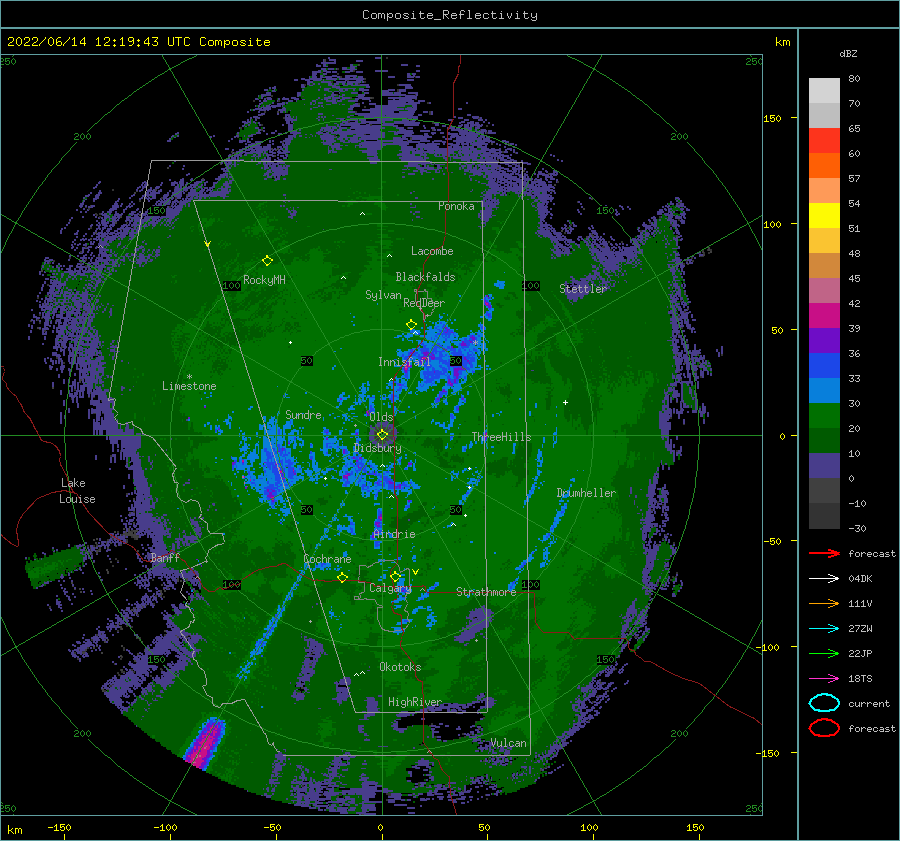Click the RockyMH label
The height and width of the screenshot is (841, 900).
pos(264,280)
